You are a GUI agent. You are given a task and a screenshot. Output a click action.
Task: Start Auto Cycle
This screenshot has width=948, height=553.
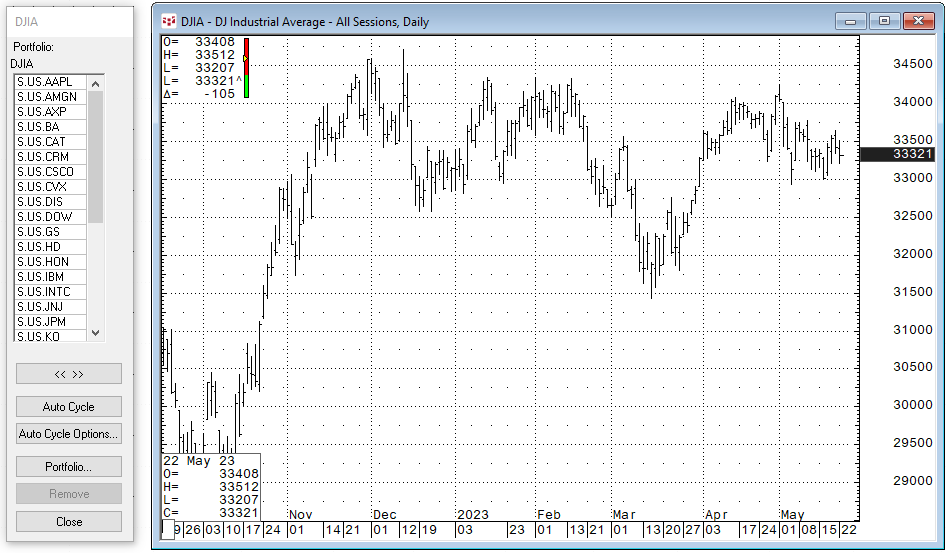69,407
